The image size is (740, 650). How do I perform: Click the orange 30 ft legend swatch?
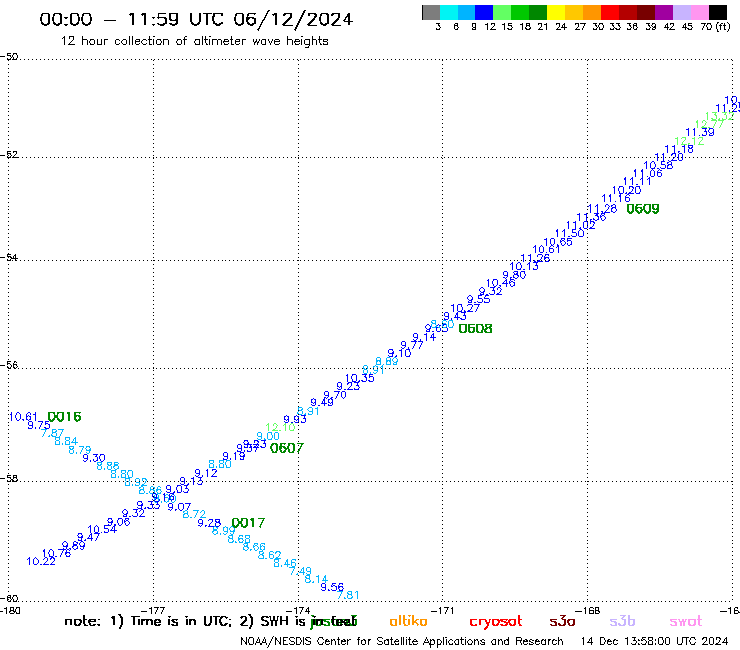[592, 12]
